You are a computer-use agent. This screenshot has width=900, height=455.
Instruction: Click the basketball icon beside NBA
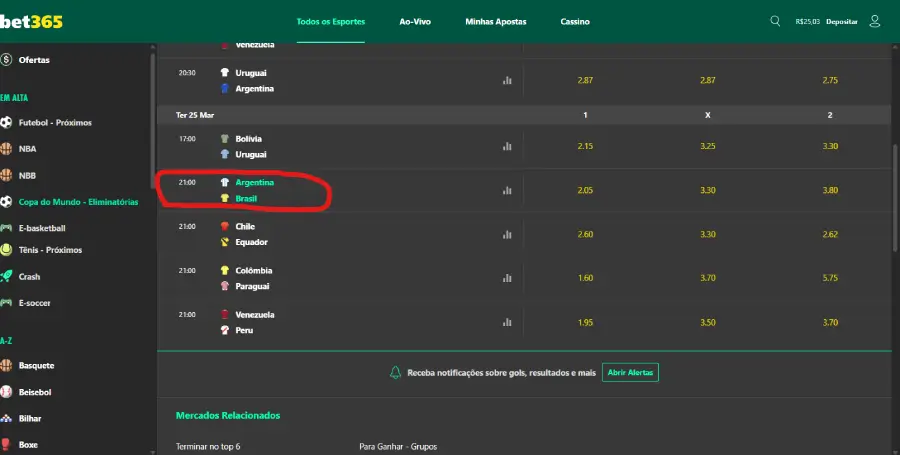[x=6, y=149]
